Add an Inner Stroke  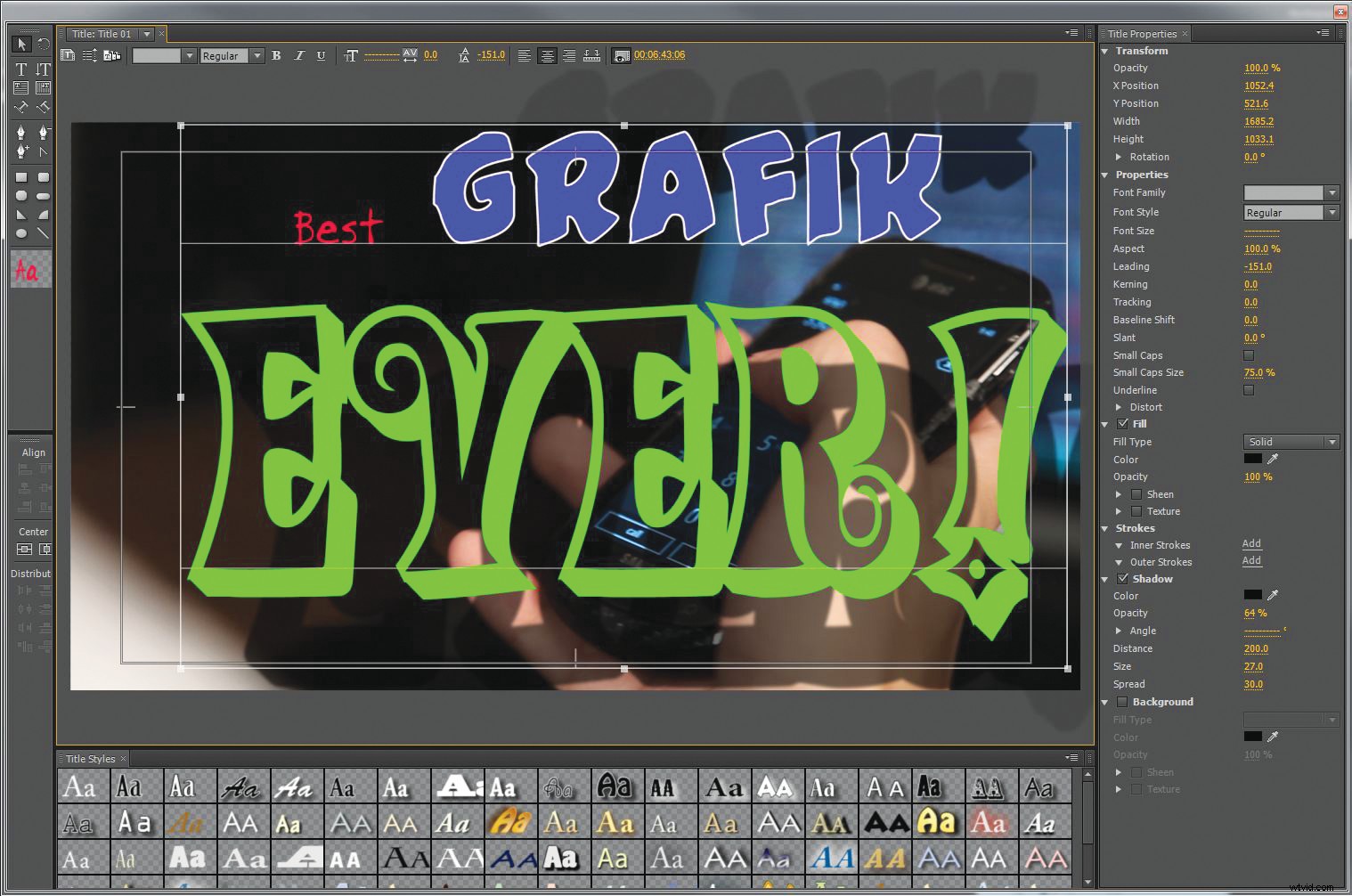1251,544
